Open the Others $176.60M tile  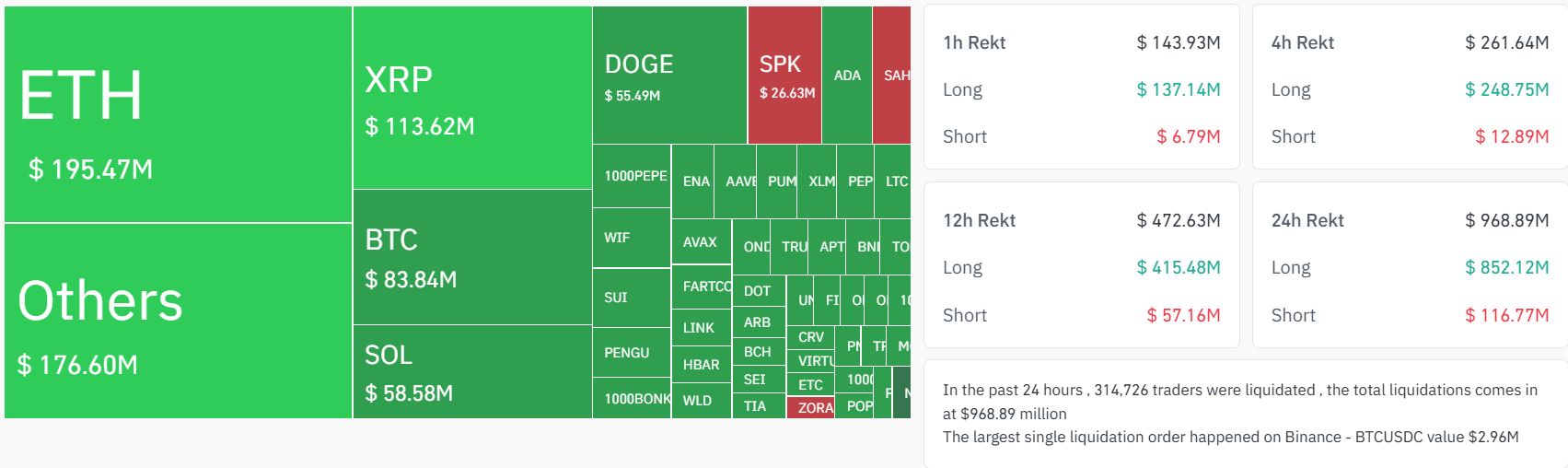tap(178, 322)
